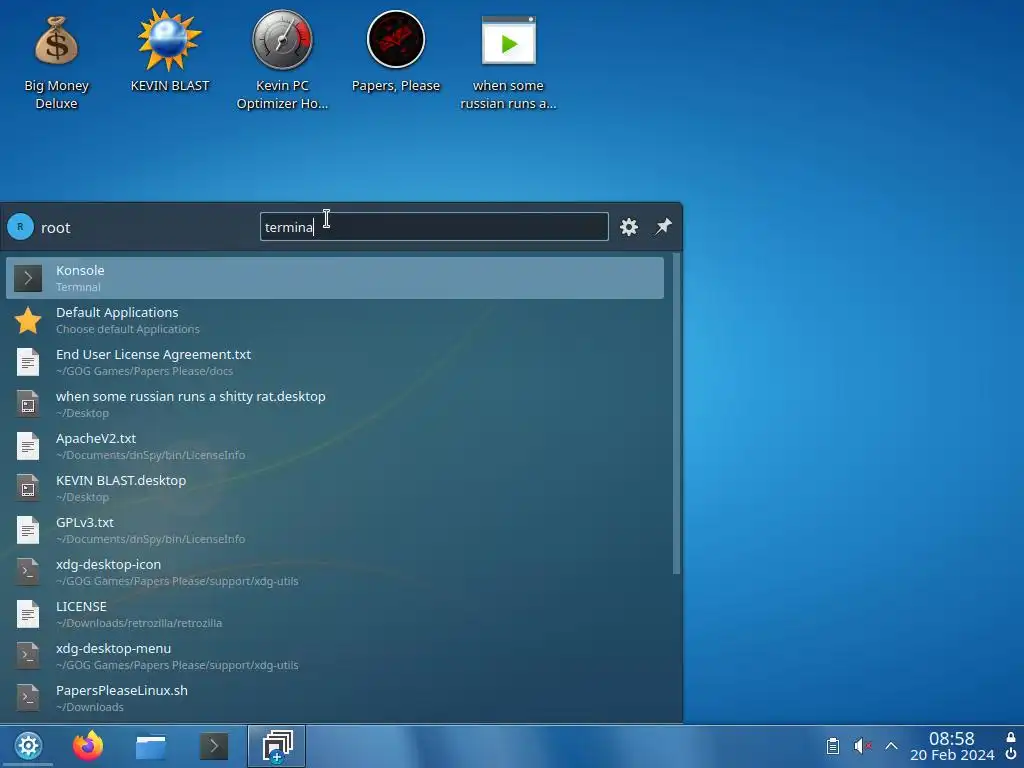Open the Kevin PC Optimizer desktop icon
Viewport: 1024px width, 768px height.
point(282,60)
